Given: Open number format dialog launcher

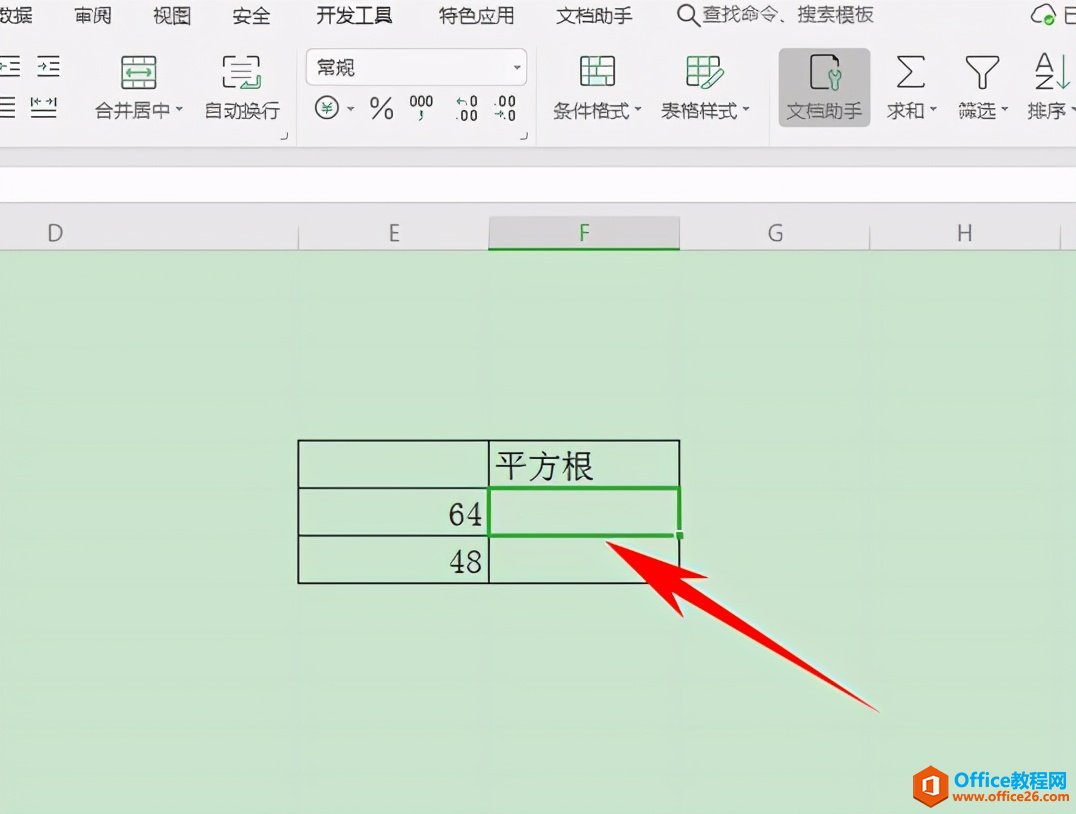Looking at the screenshot, I should [524, 136].
